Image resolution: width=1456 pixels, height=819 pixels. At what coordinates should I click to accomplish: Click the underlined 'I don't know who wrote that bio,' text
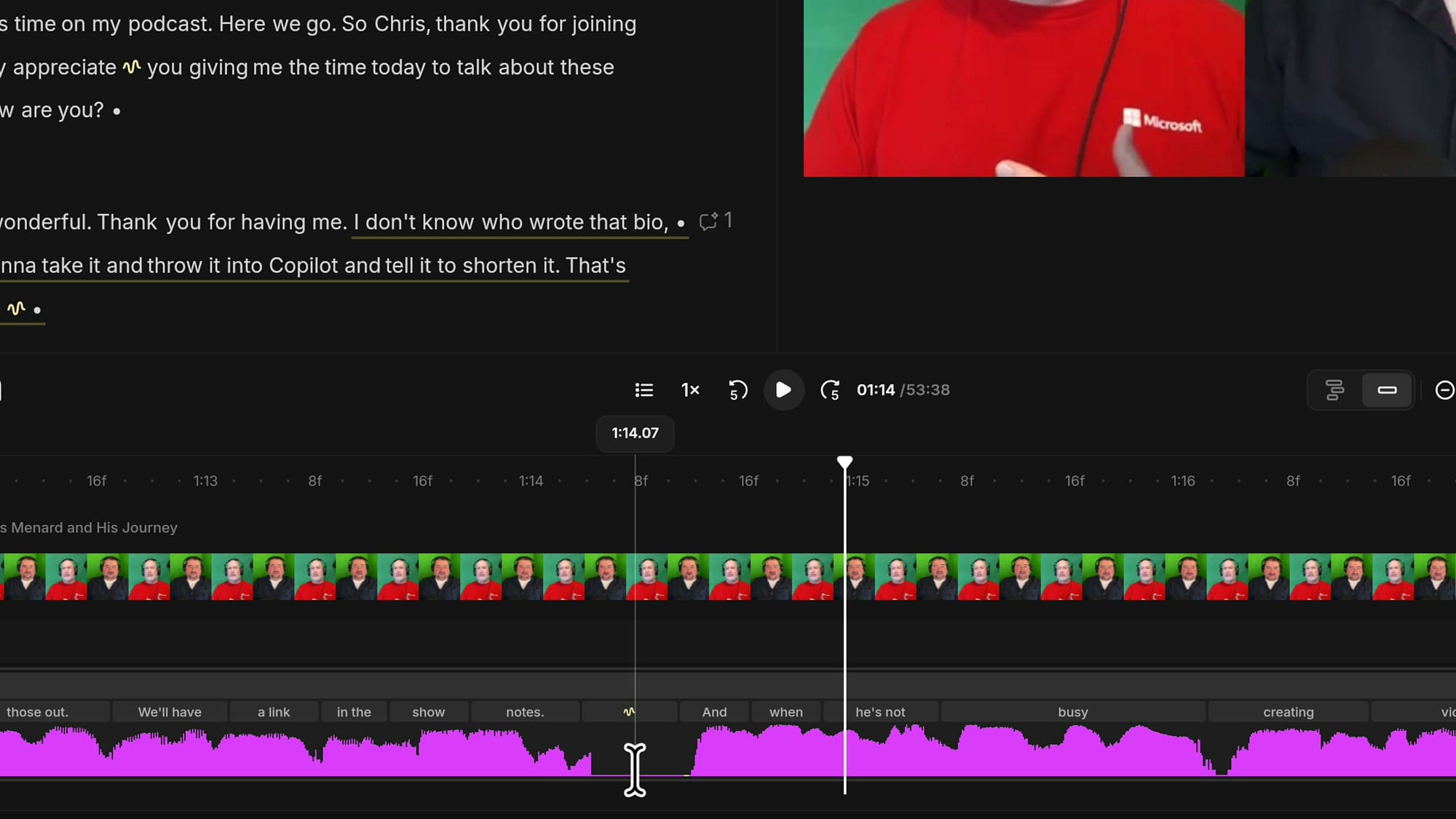click(x=510, y=222)
